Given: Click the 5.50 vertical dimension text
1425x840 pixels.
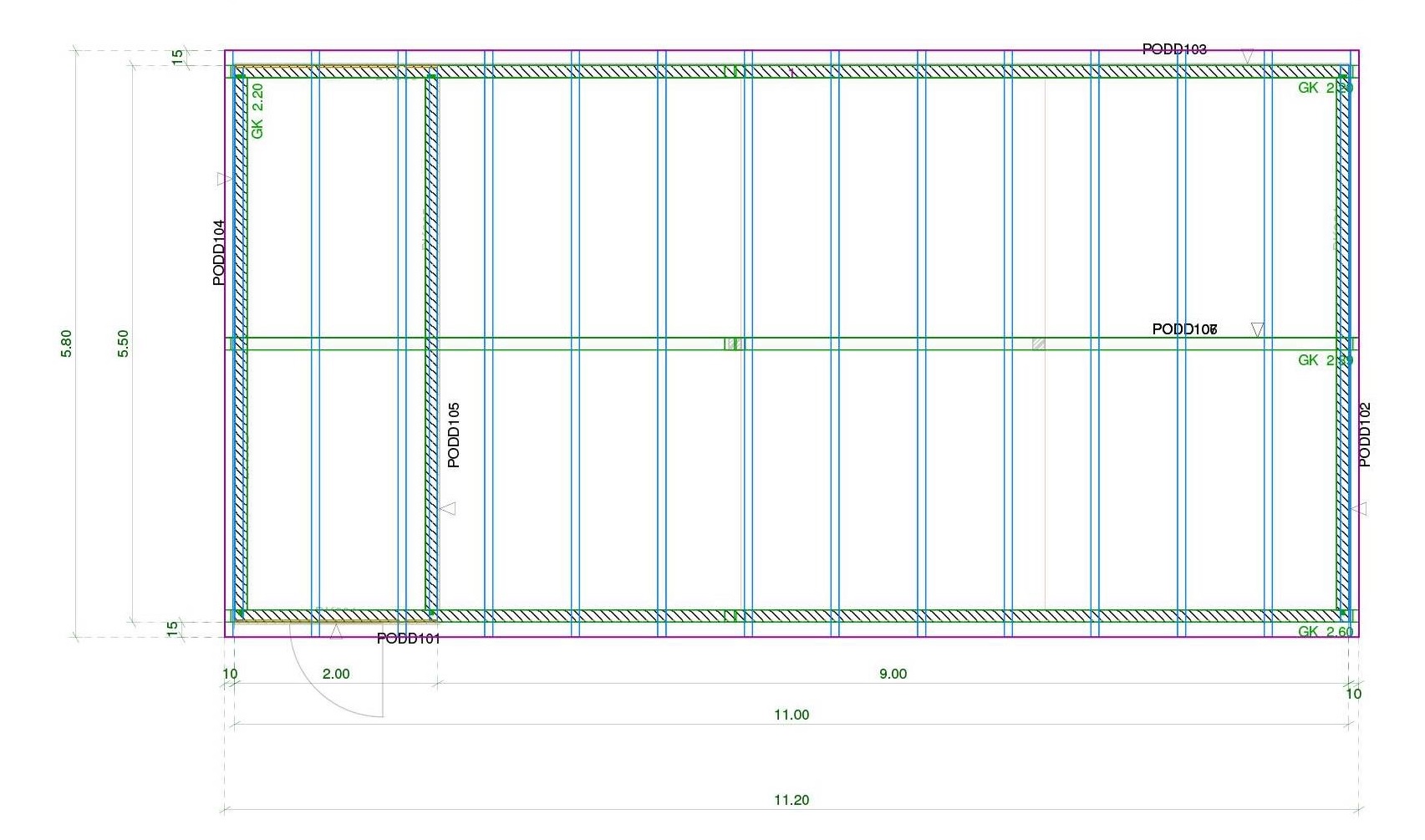Looking at the screenshot, I should click(x=123, y=344).
